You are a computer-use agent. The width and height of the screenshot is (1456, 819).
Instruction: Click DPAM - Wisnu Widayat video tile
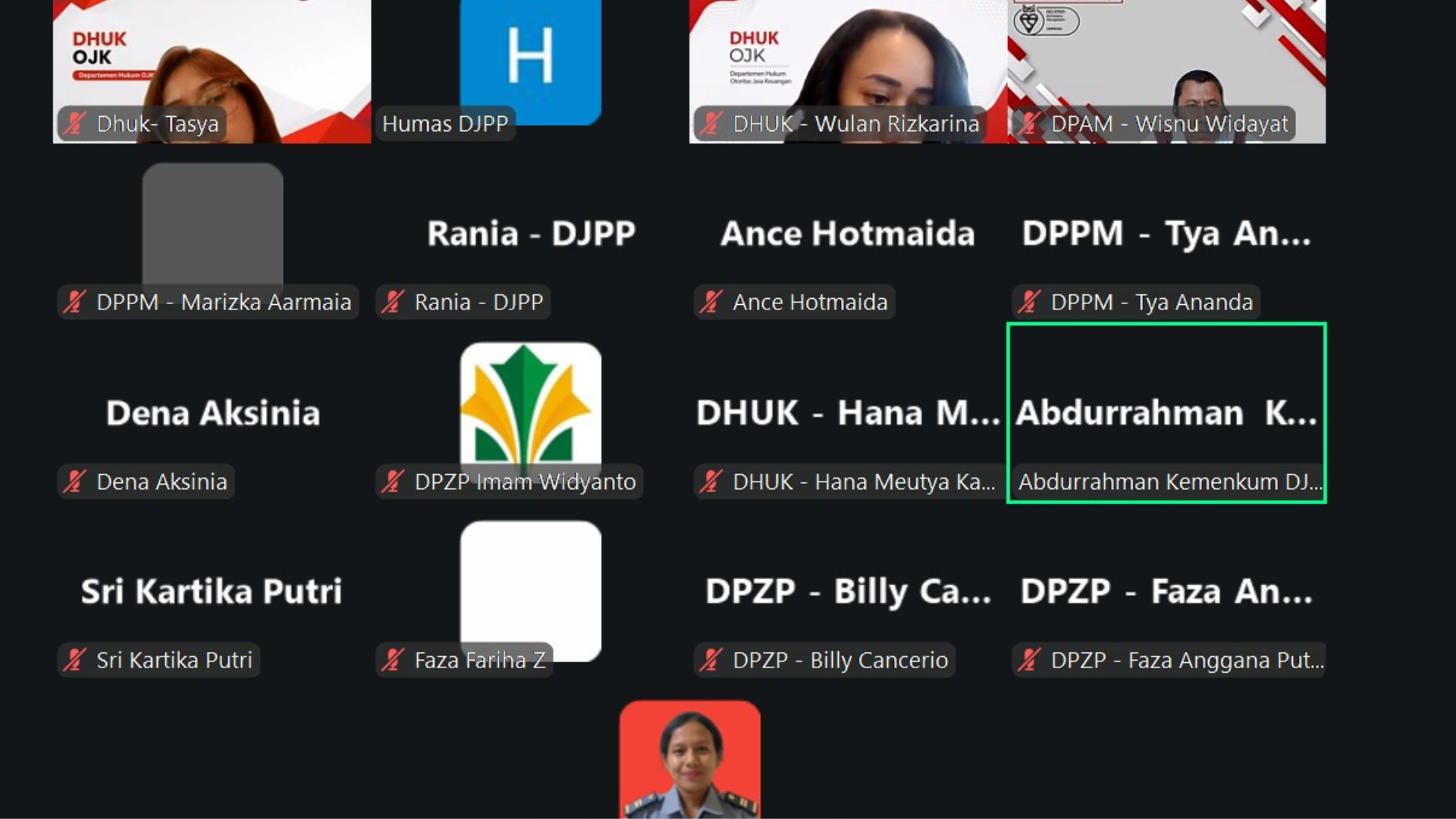(x=1166, y=71)
